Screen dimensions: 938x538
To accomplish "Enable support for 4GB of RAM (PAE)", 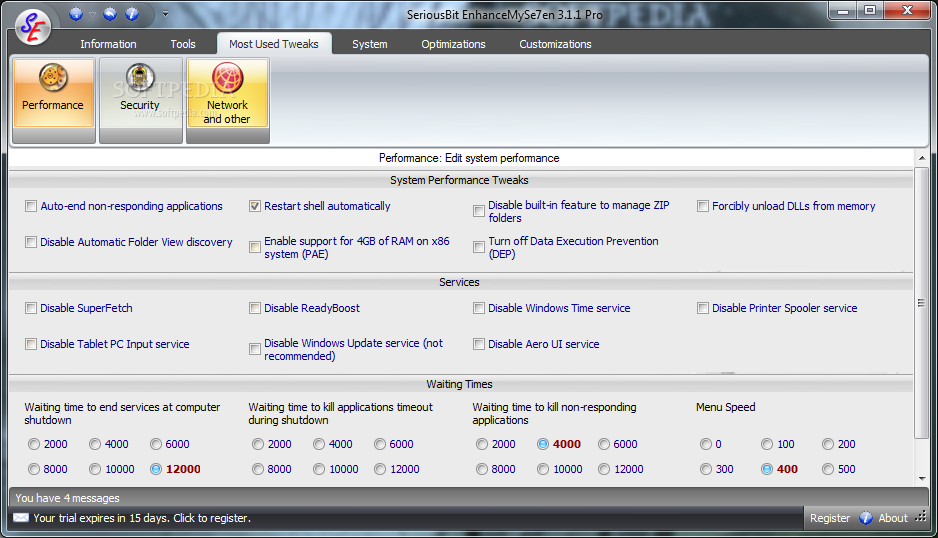I will point(255,247).
